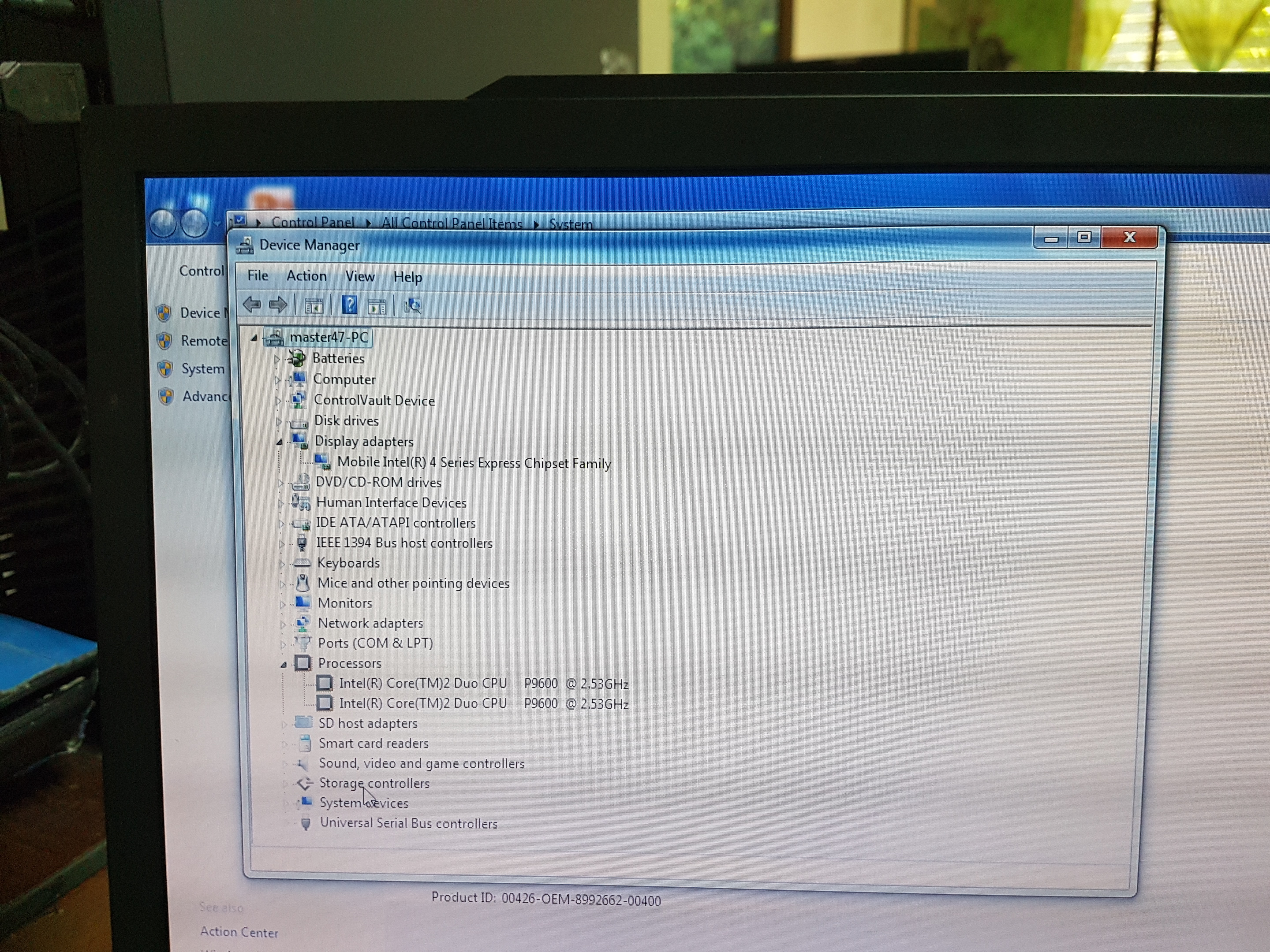The width and height of the screenshot is (1270, 952).
Task: Expand the Monitors node
Action: point(282,604)
